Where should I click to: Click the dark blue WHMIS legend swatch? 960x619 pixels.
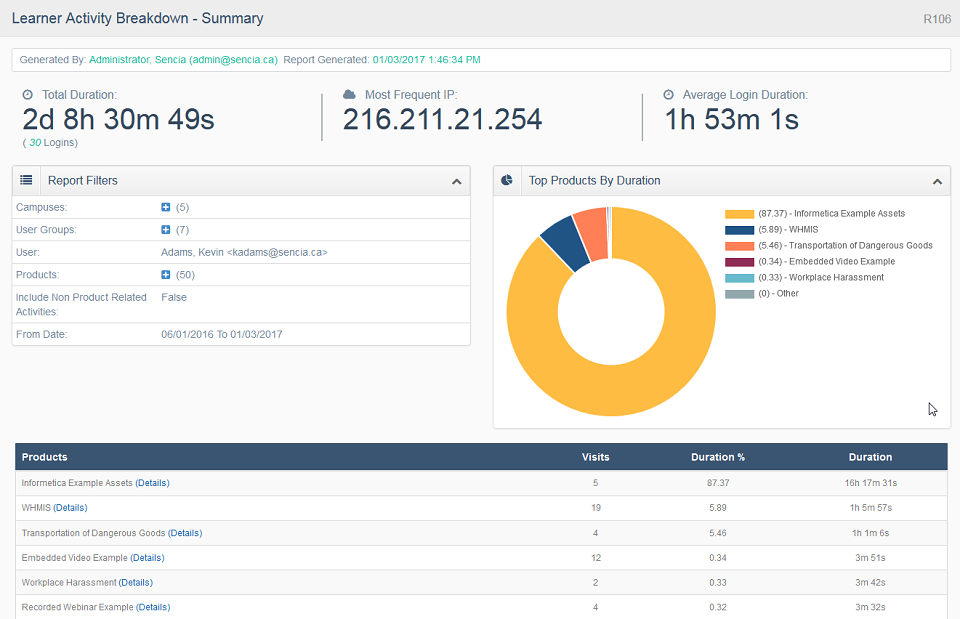pyautogui.click(x=740, y=230)
